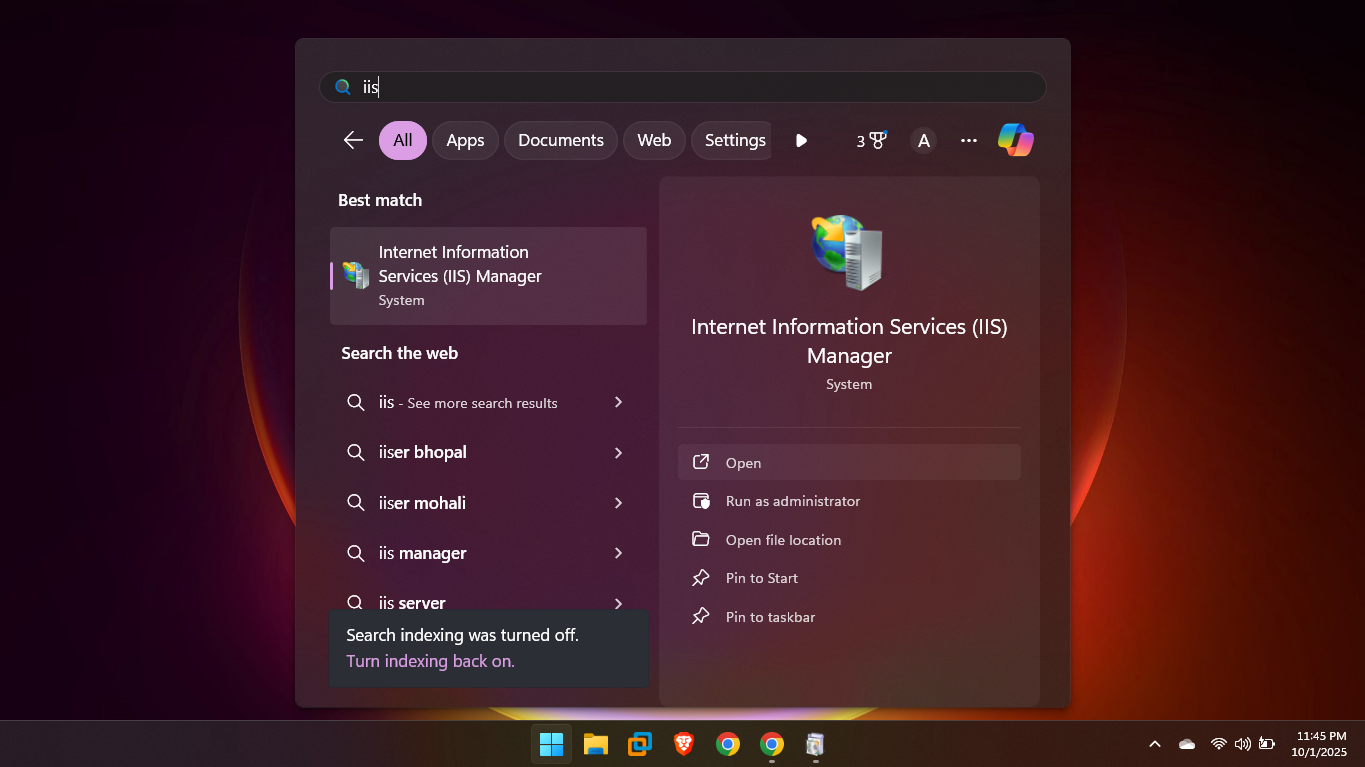Screen dimensions: 1365x767
Task: Choose Run as administrator
Action: 792,501
